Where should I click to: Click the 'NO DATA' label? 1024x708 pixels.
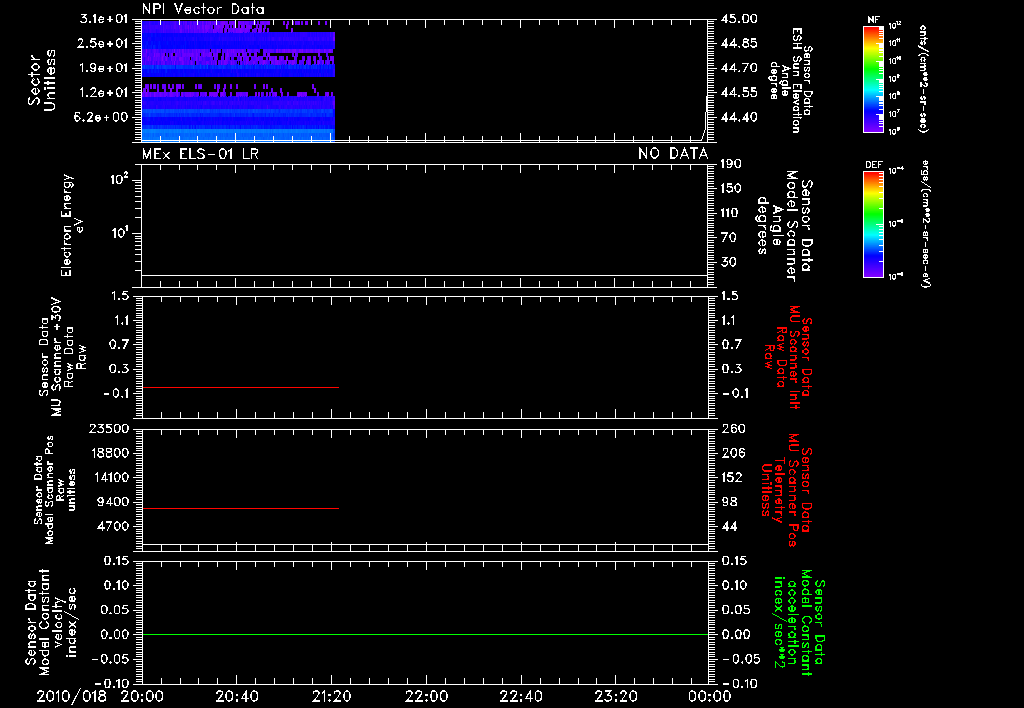pos(673,154)
